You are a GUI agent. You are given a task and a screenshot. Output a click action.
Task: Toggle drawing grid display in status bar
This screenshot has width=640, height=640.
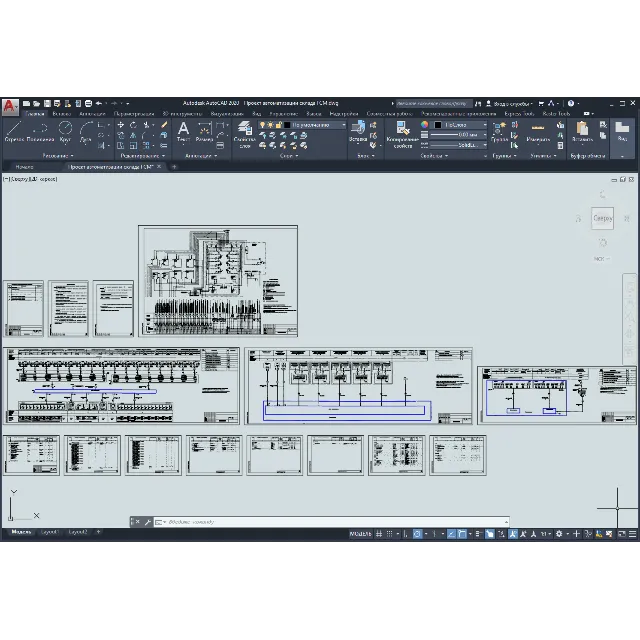point(379,533)
